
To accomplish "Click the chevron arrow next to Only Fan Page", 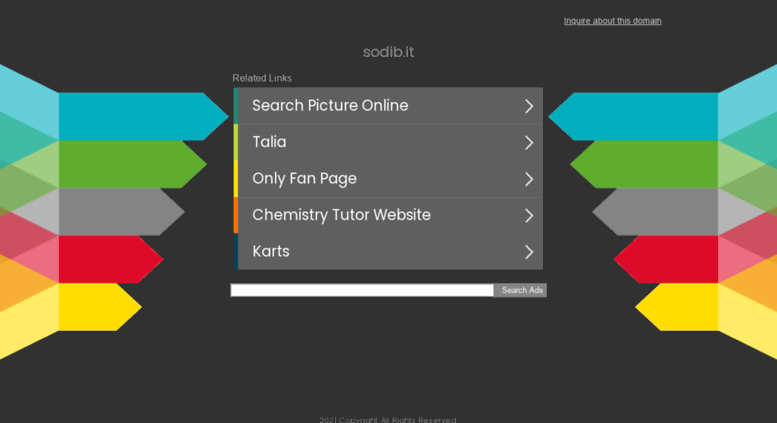I will point(529,179).
